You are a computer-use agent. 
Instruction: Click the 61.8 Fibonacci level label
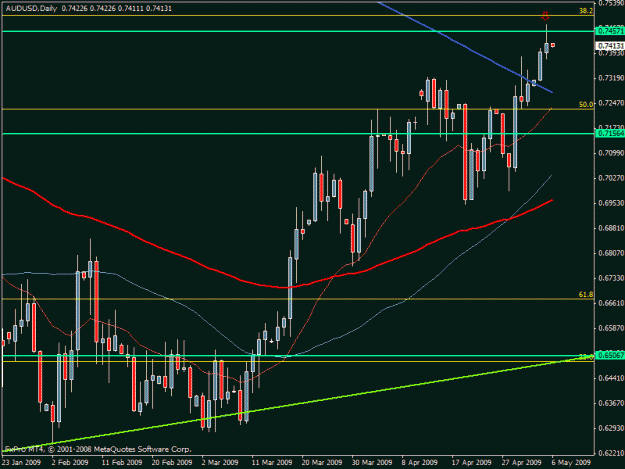586,294
